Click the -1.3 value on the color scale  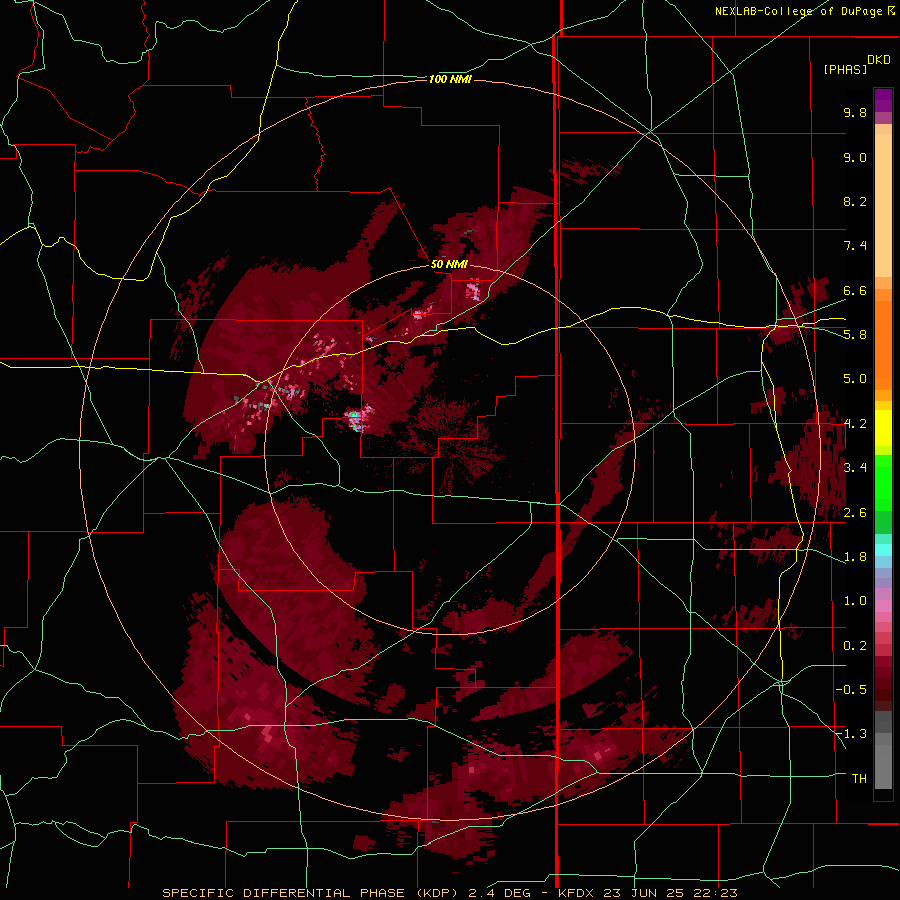pos(851,734)
